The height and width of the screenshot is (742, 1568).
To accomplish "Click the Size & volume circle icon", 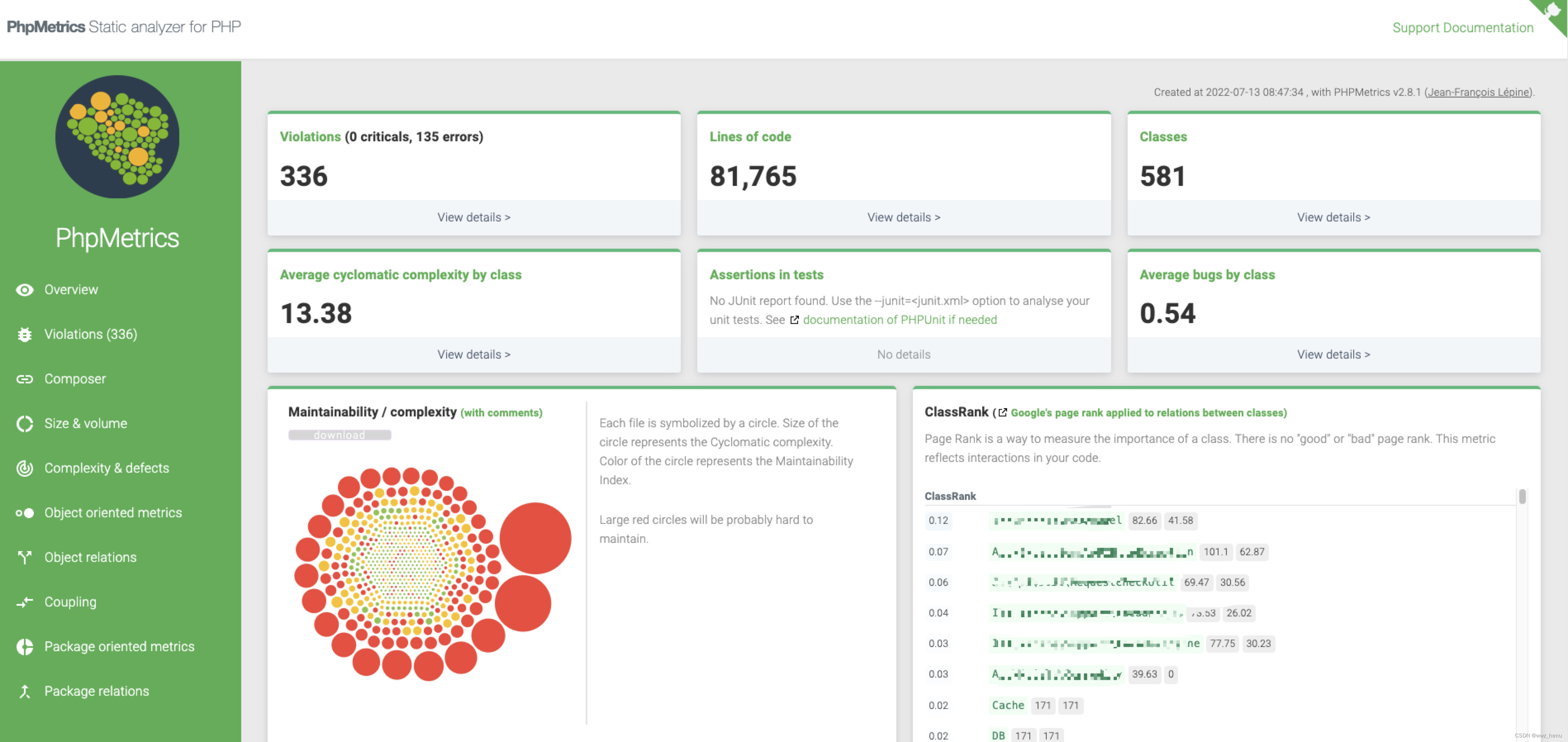I will [x=24, y=423].
